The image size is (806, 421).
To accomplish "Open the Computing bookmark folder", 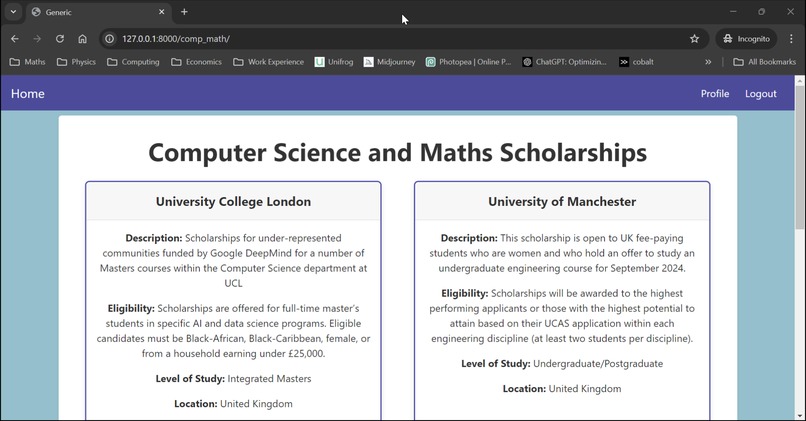I will [x=133, y=62].
